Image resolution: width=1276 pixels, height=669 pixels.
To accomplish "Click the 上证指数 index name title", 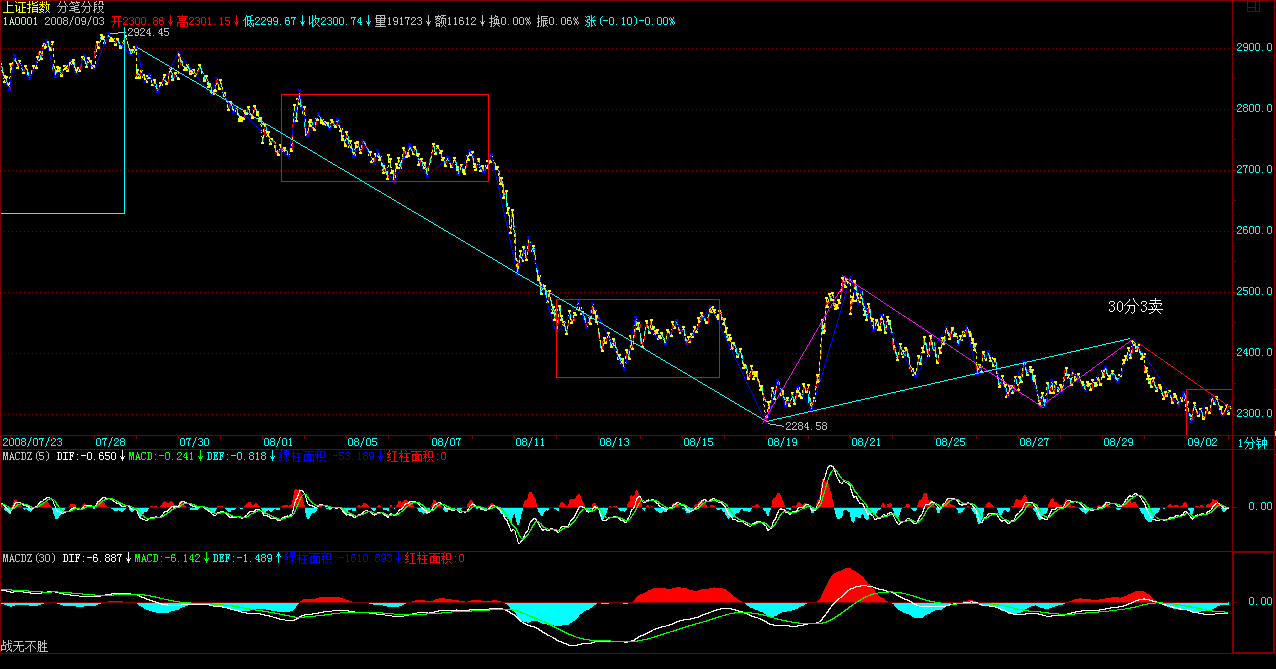I will [24, 7].
